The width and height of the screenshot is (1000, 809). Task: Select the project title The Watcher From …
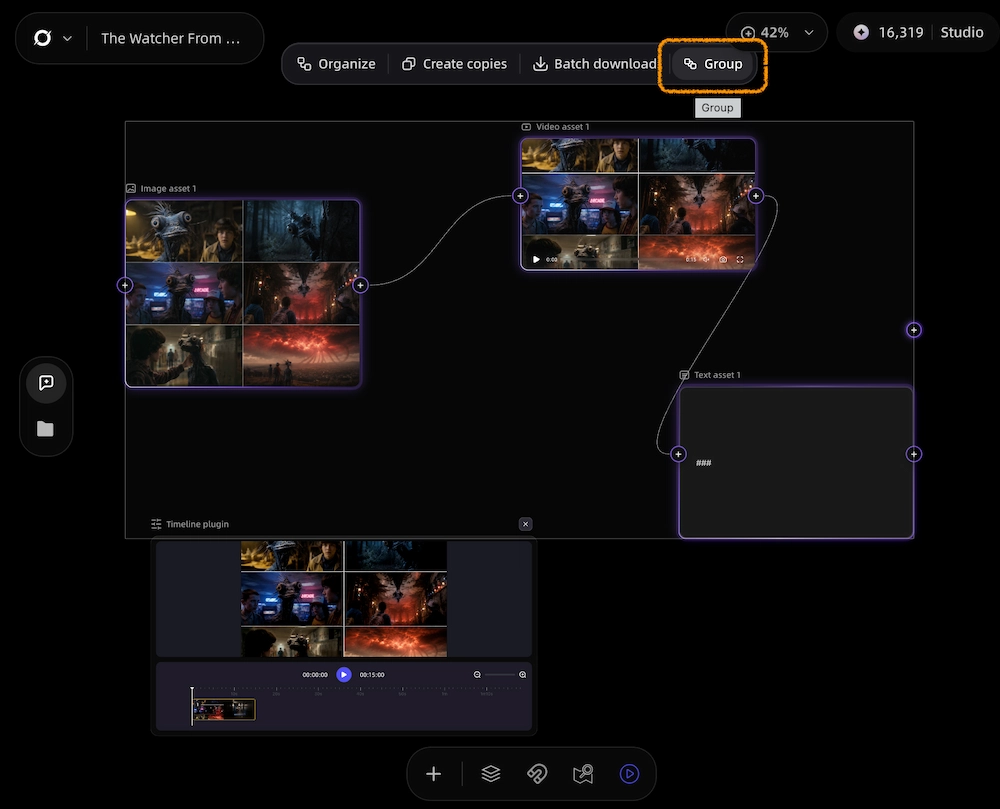coord(170,39)
